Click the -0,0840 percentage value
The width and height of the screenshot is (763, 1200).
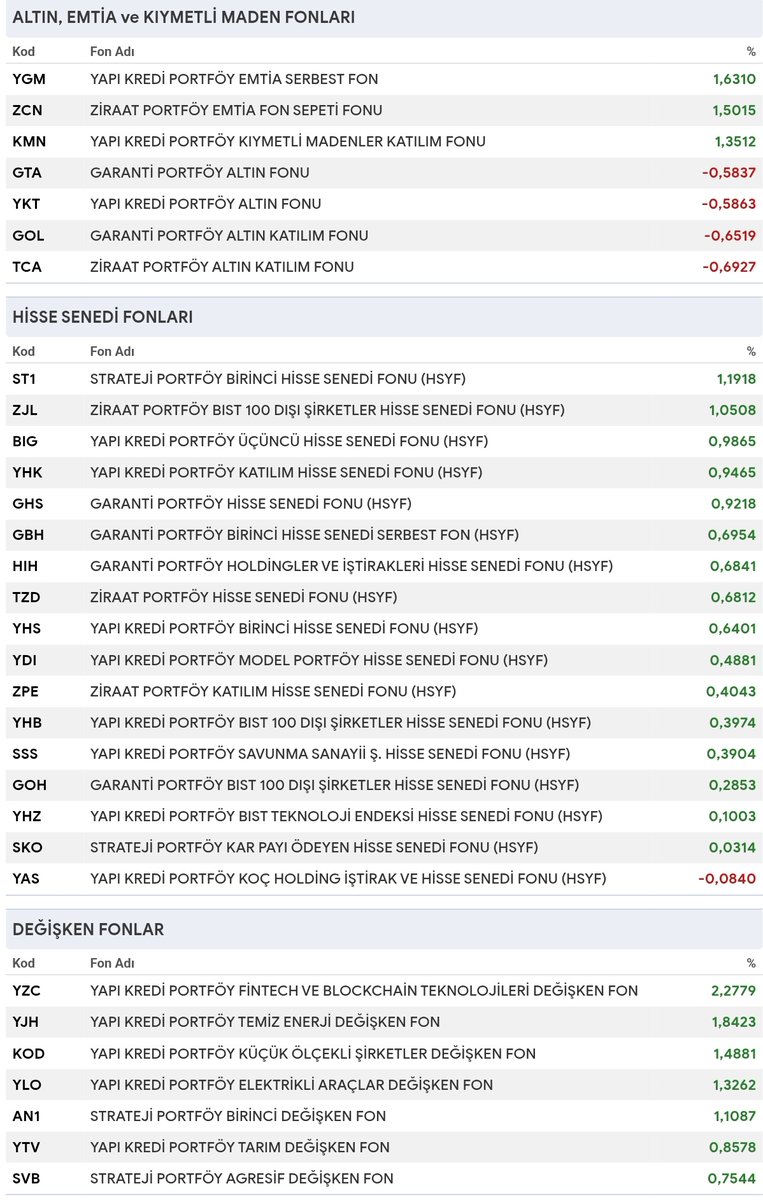tap(727, 879)
